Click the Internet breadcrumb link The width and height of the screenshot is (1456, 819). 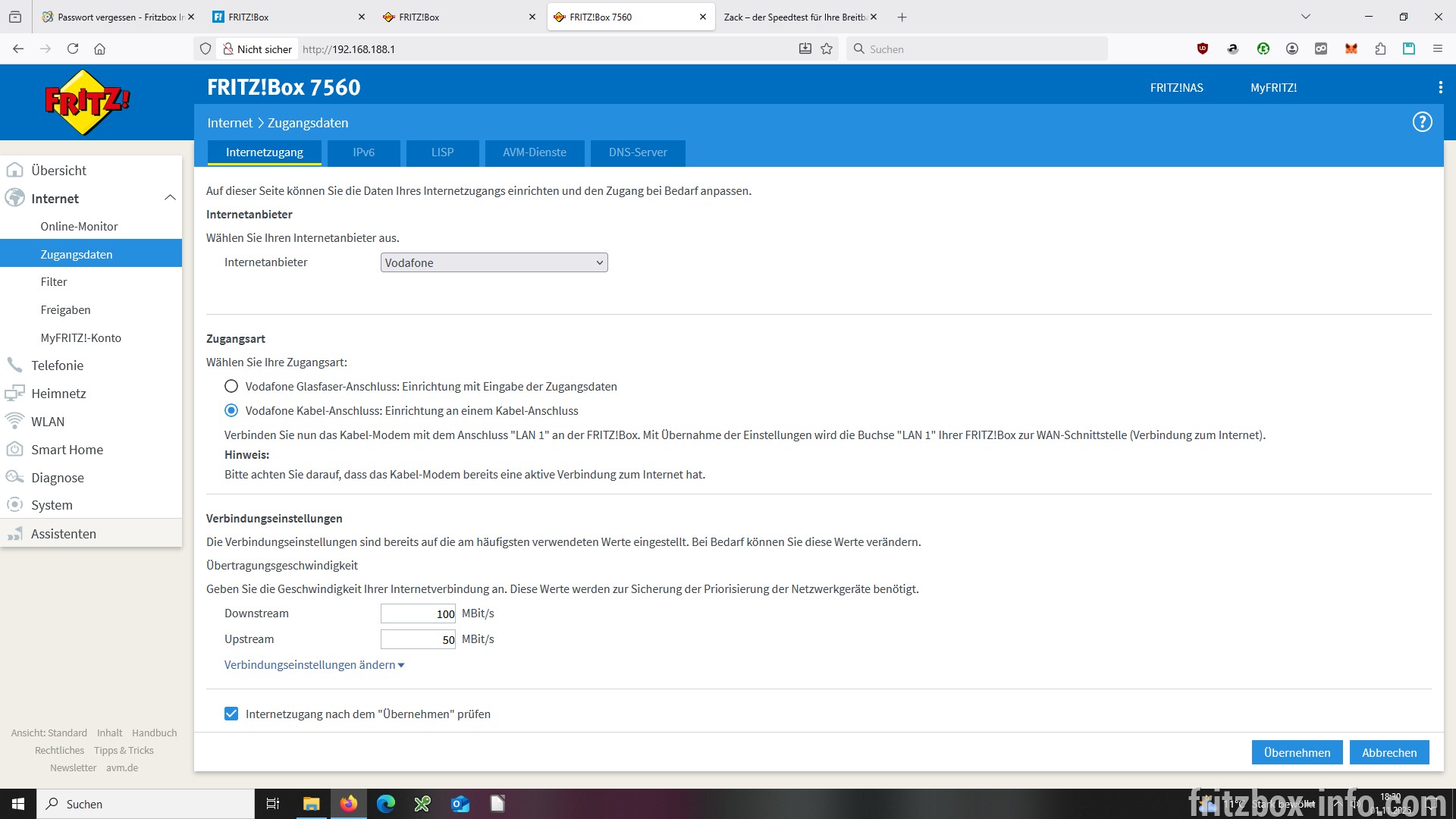tap(230, 123)
